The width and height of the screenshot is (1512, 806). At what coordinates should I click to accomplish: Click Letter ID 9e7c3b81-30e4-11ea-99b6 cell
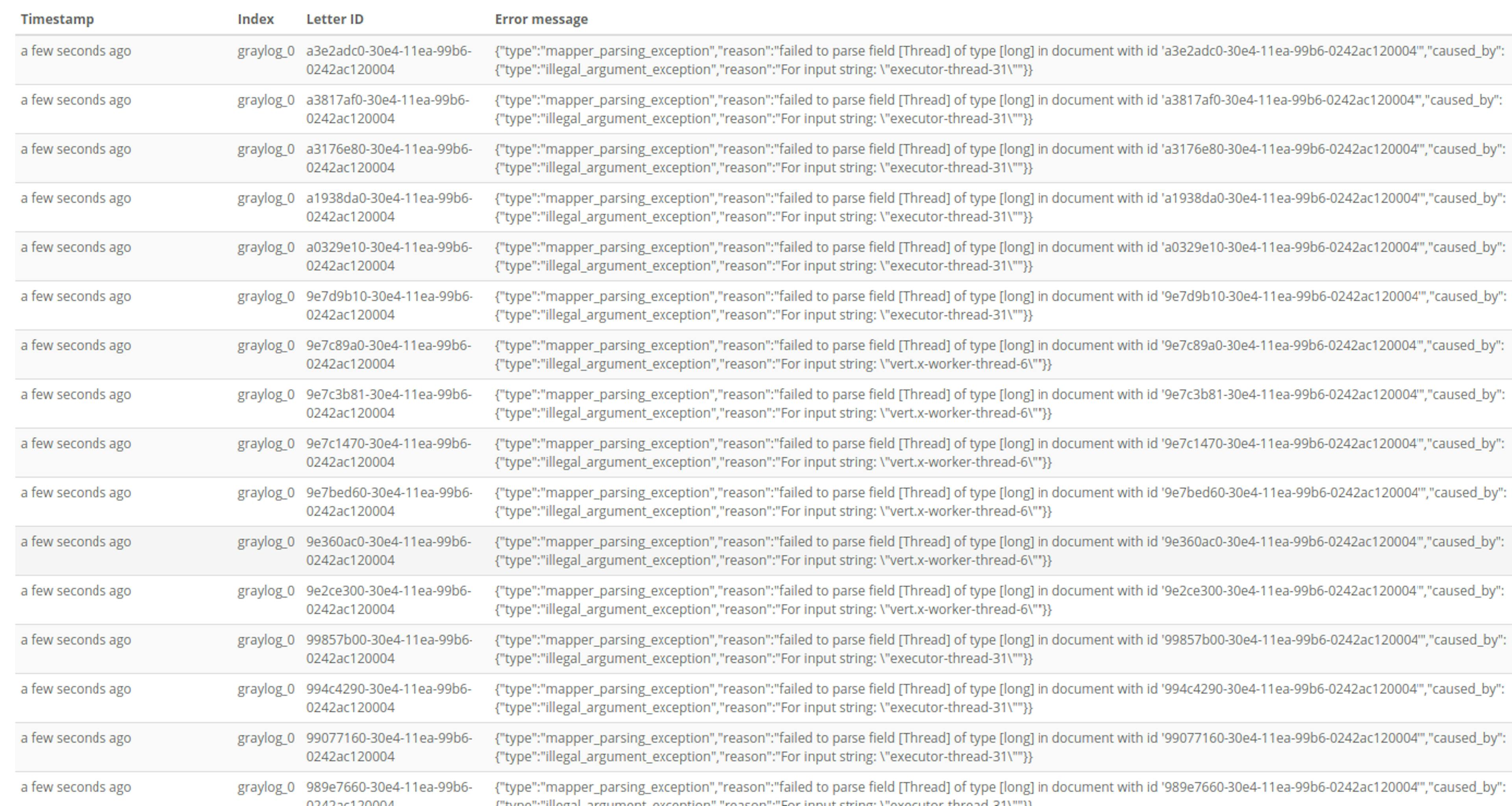coord(388,404)
